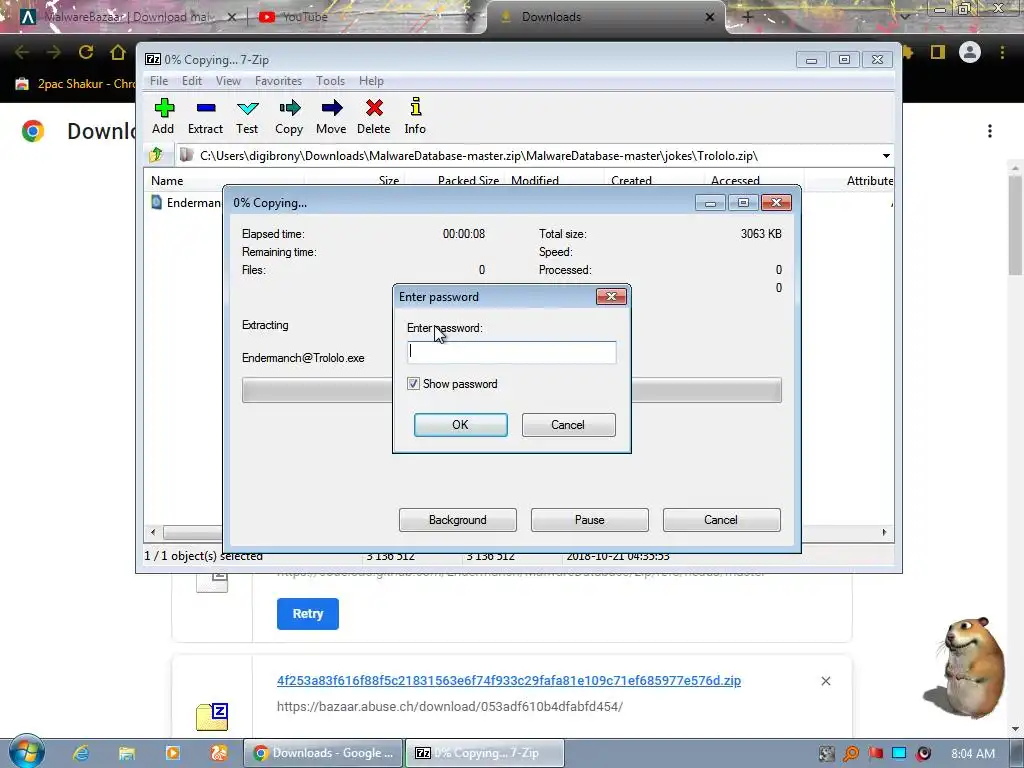Cancel the copying operation
1024x768 pixels.
pyautogui.click(x=721, y=520)
